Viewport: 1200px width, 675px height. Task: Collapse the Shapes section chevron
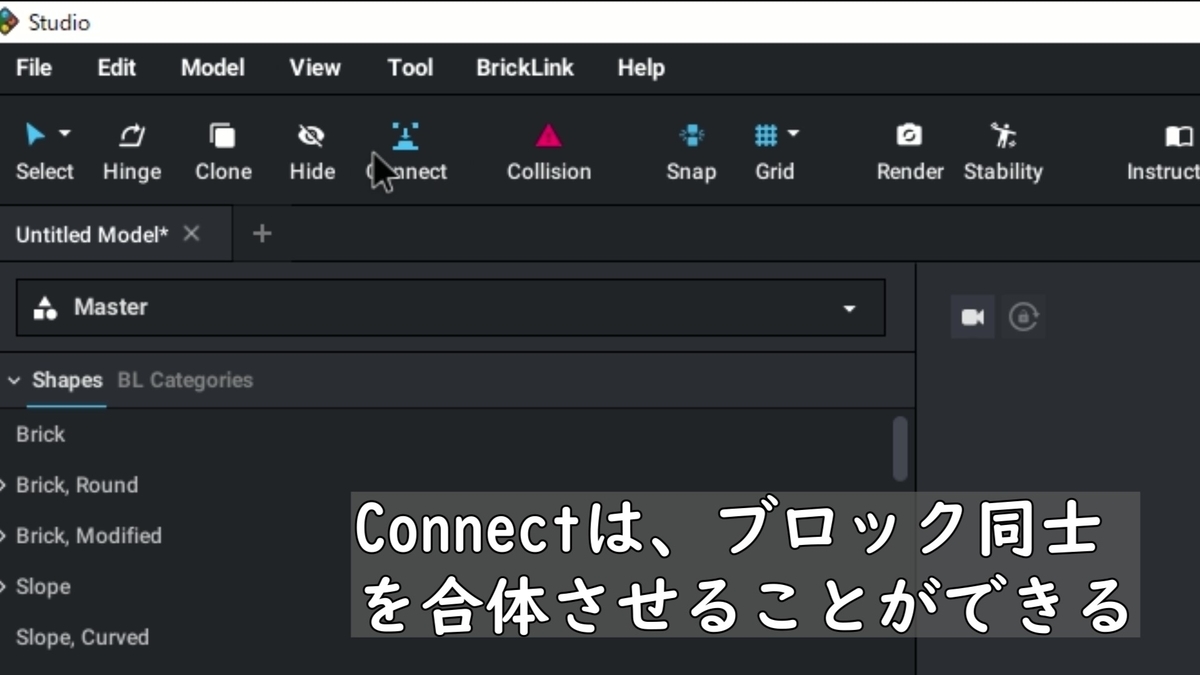point(14,381)
